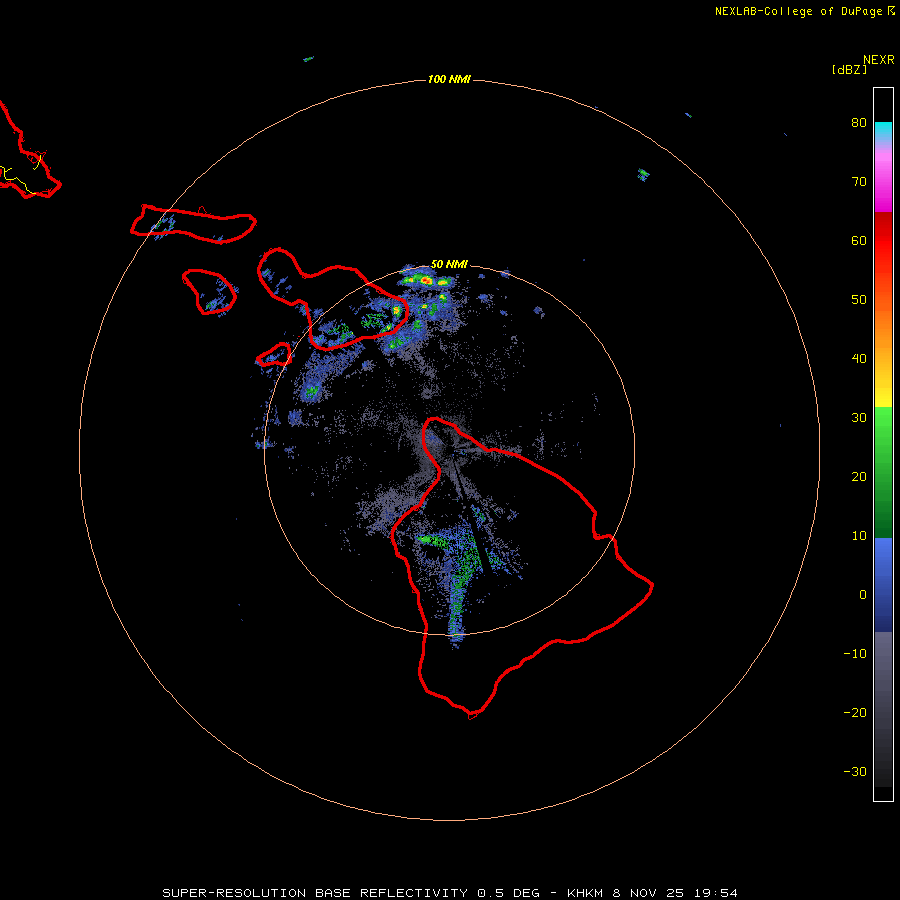This screenshot has height=900, width=900.
Task: Click the green 20 dBZ band of the colorbar
Action: (883, 476)
